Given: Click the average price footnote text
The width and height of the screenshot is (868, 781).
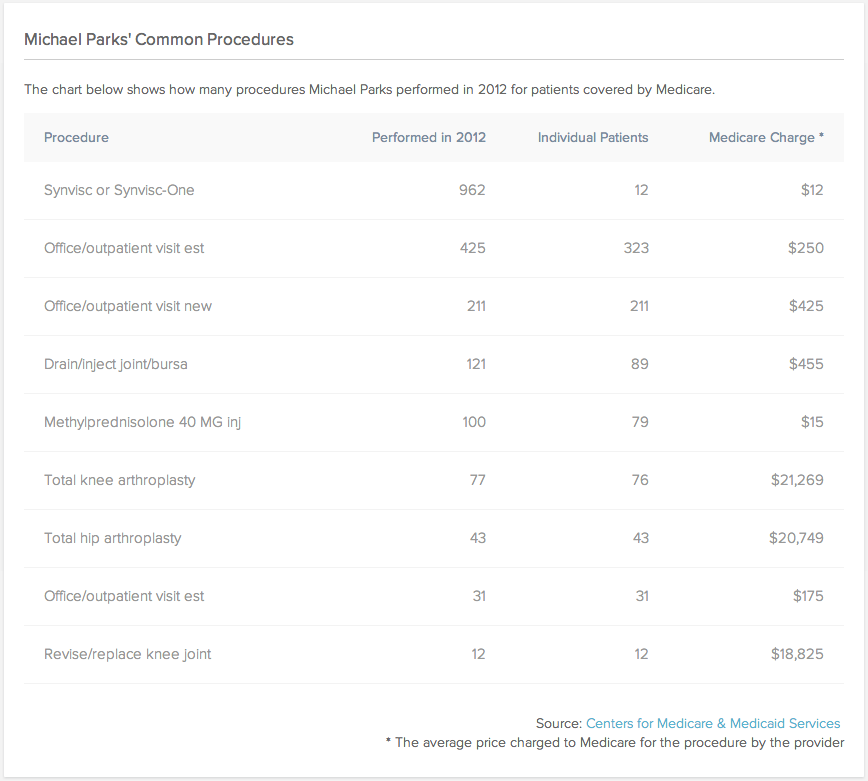Looking at the screenshot, I should click(614, 742).
